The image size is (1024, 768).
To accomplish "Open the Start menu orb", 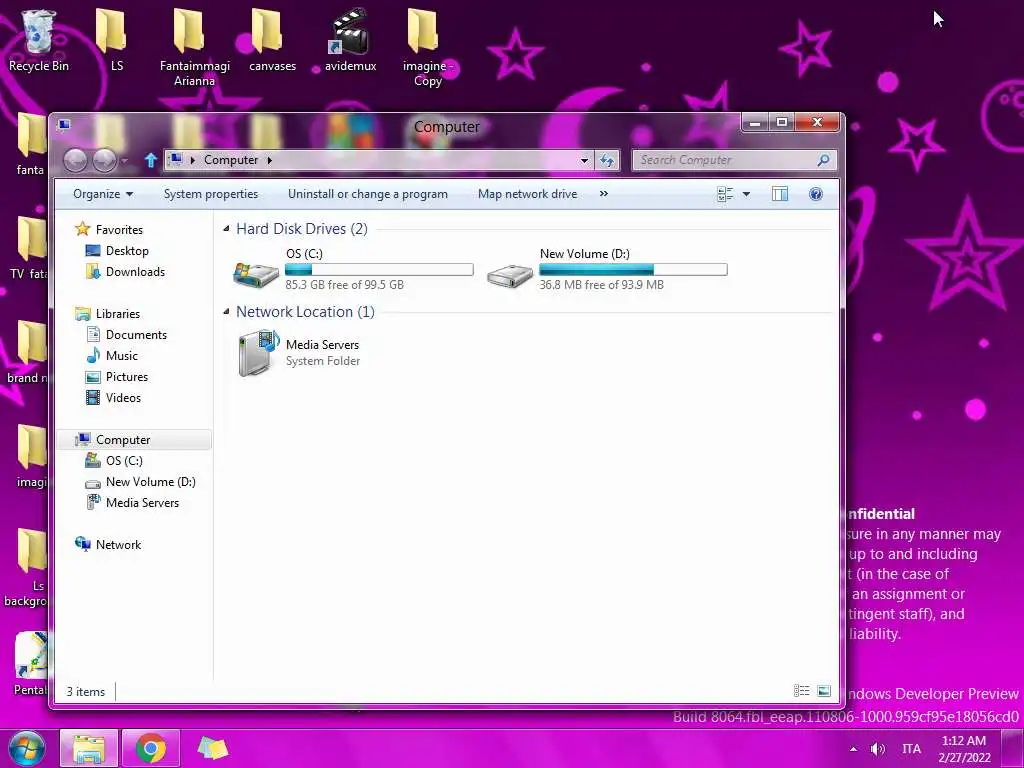I will pos(27,749).
